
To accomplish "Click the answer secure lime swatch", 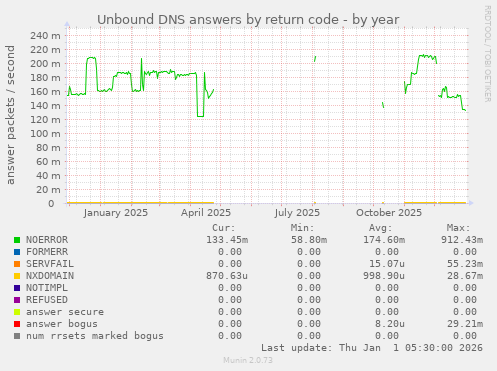I will pos(17,312).
